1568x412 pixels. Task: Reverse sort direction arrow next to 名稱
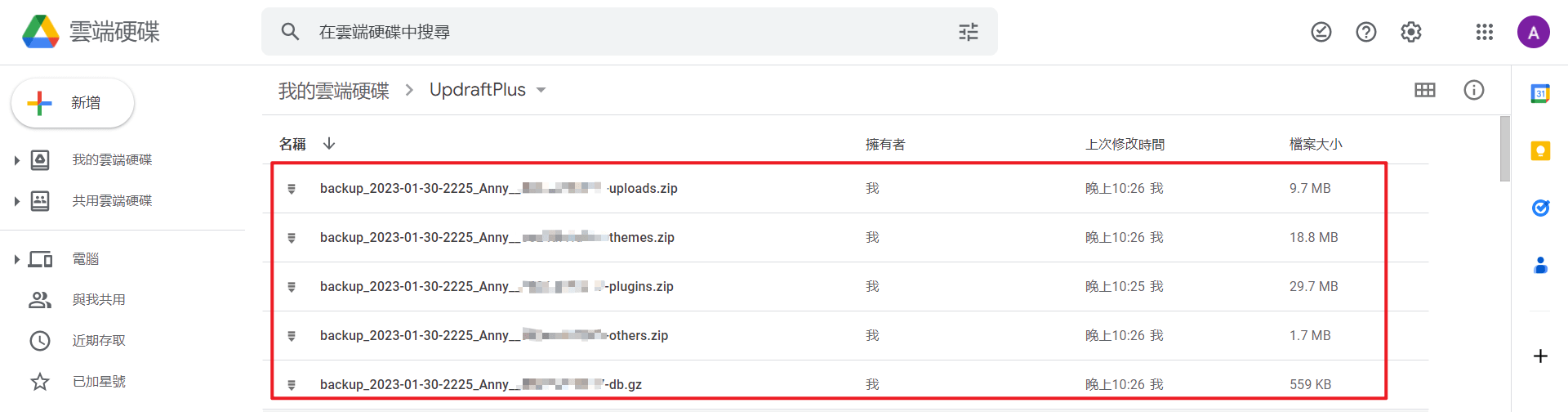(x=329, y=144)
